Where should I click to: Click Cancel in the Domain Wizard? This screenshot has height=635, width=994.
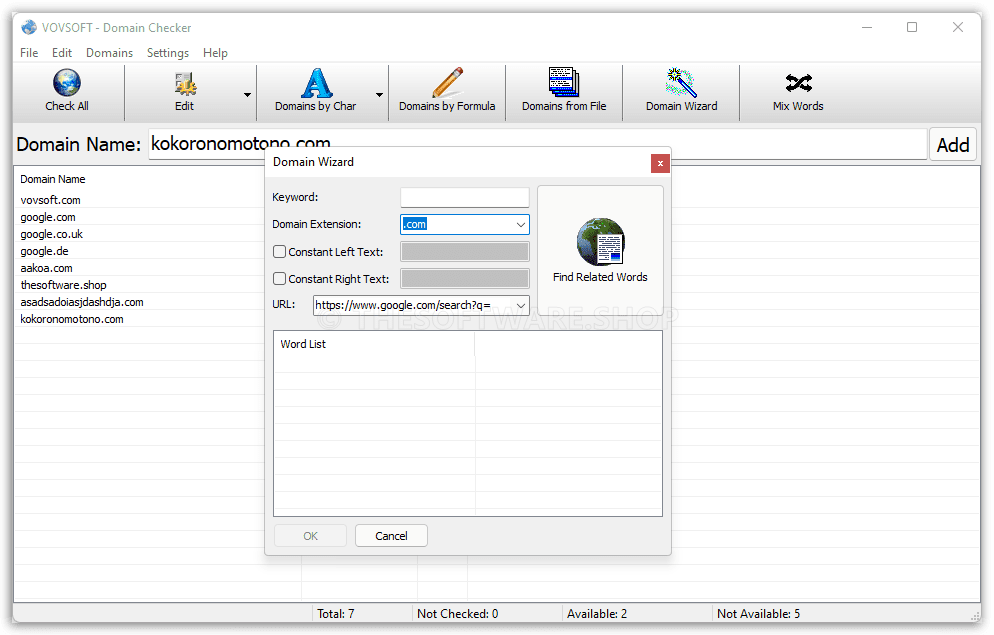(x=391, y=536)
